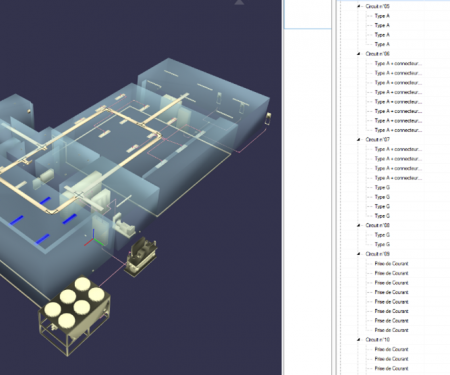Screen dimensions: 450x375
Task: Collapse the Circuit n°09 expander arrow
Action: [x=359, y=254]
